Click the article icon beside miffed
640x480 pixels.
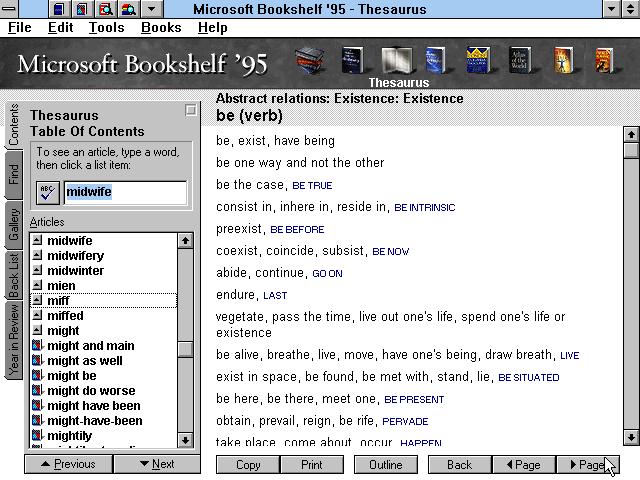(37, 315)
